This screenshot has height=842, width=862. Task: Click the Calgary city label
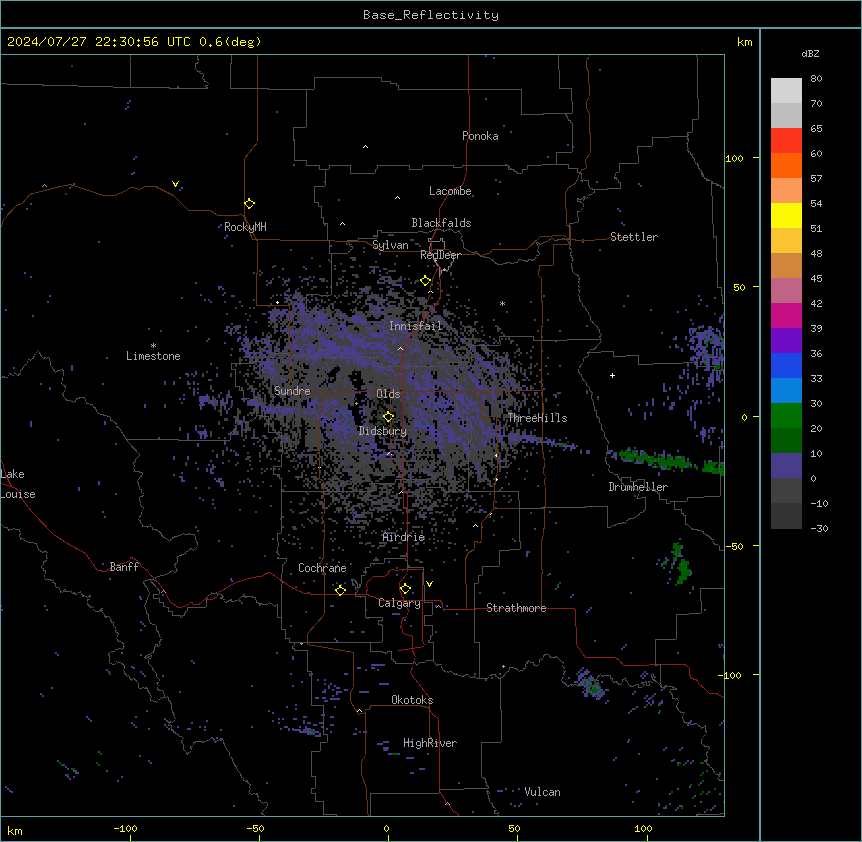click(x=399, y=603)
